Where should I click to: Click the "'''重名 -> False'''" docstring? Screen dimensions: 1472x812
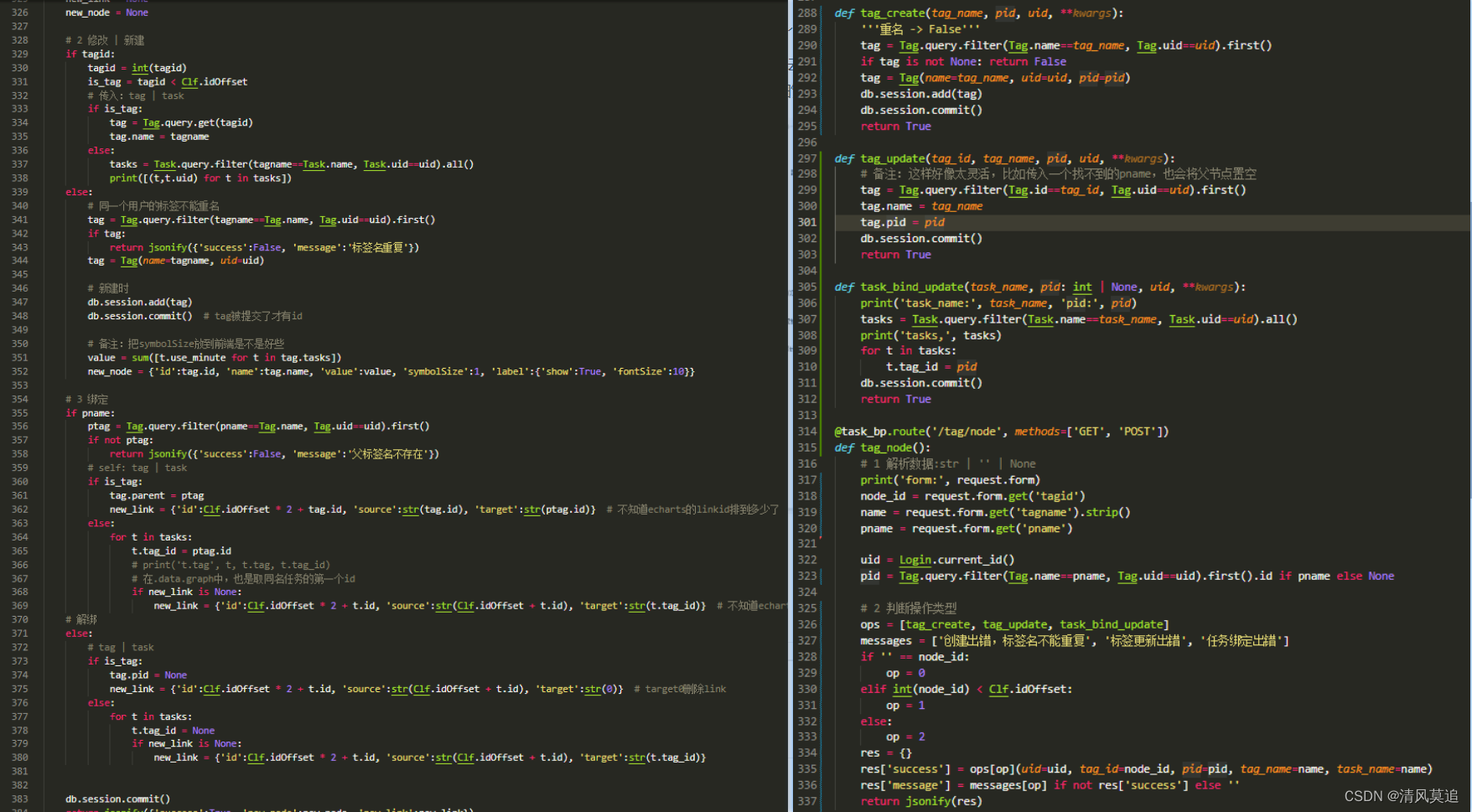(x=920, y=29)
